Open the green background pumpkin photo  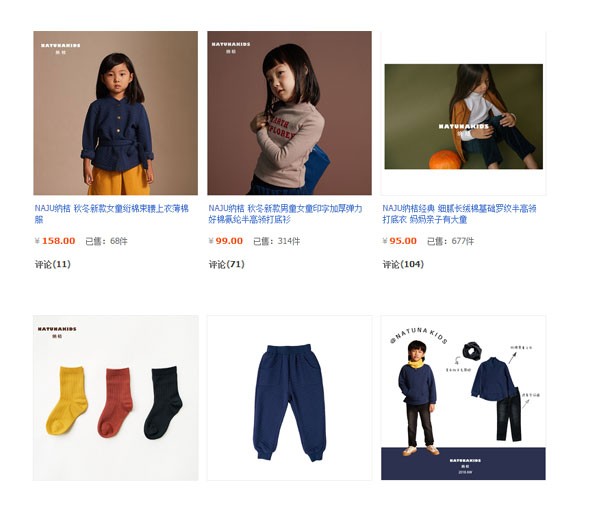[463, 116]
